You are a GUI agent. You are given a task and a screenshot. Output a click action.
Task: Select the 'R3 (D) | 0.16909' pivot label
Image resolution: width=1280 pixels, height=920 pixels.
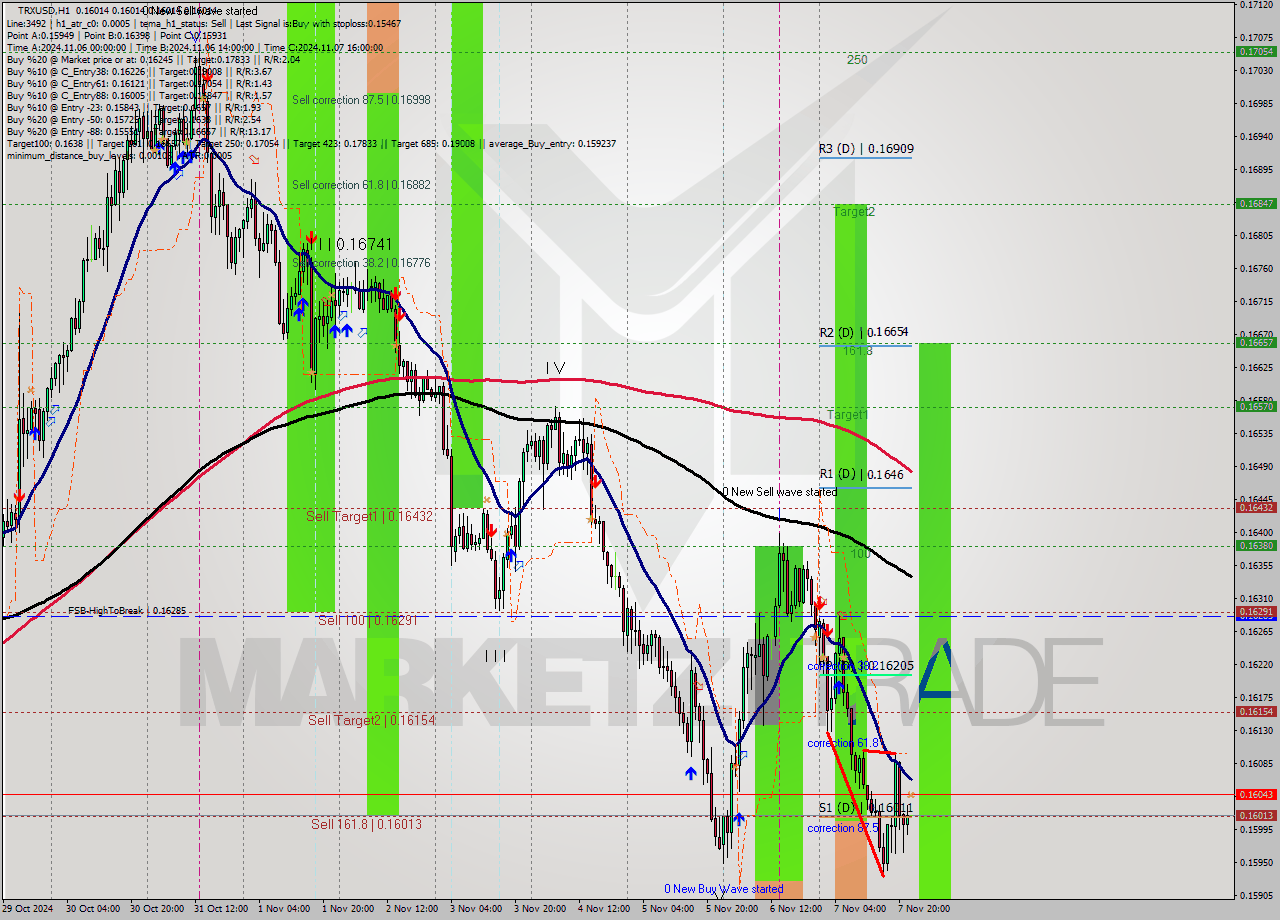pyautogui.click(x=866, y=149)
